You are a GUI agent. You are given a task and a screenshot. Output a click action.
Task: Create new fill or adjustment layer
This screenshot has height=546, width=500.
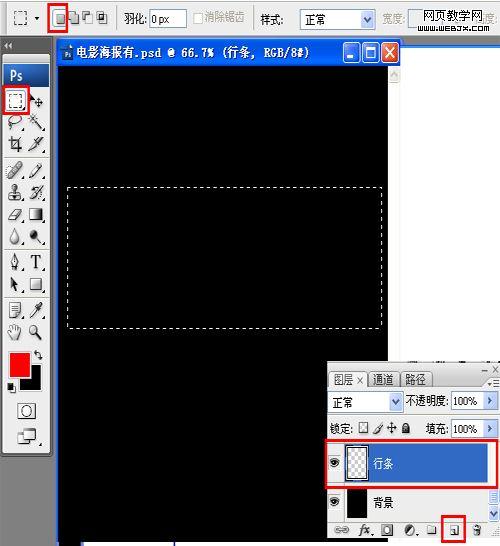coord(411,530)
